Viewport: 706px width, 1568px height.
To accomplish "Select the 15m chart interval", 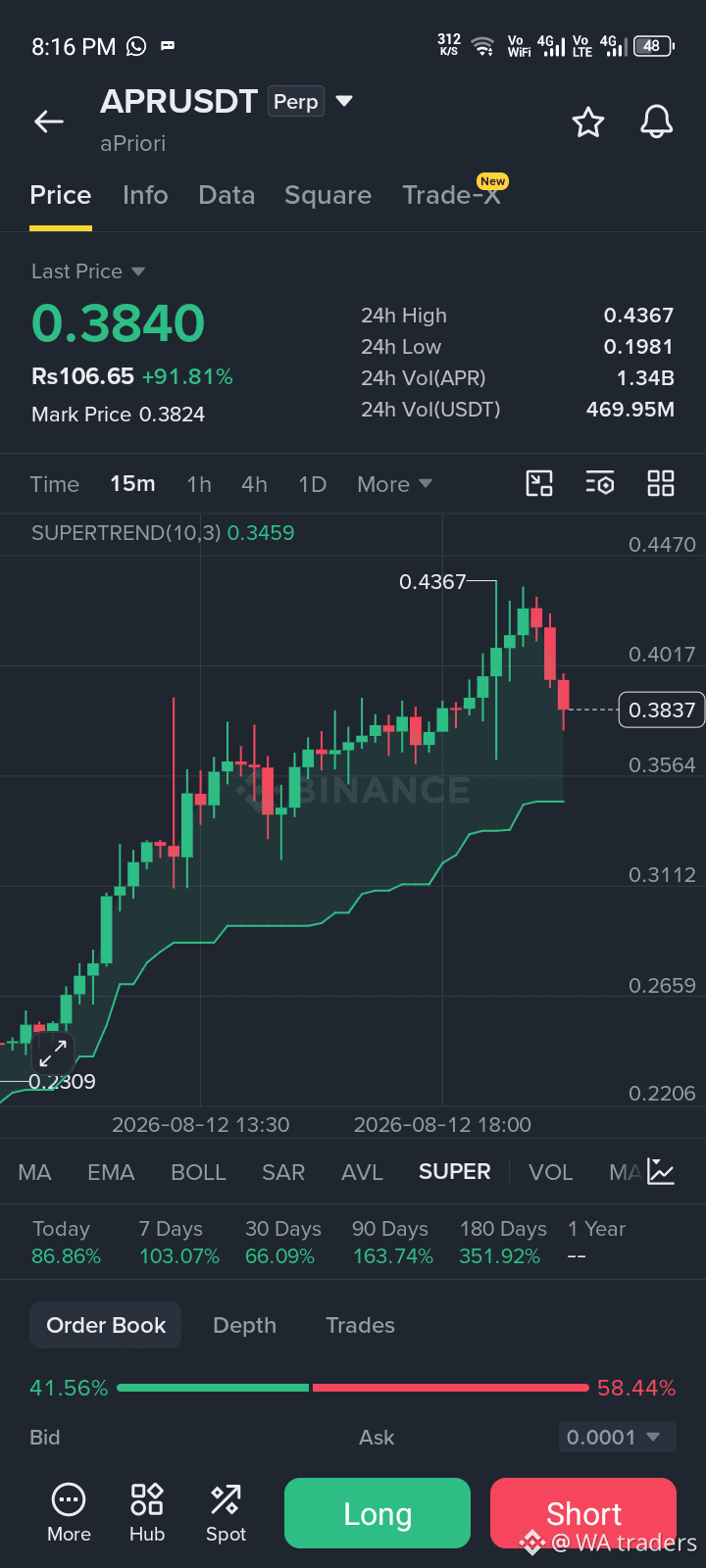I will pyautogui.click(x=132, y=484).
